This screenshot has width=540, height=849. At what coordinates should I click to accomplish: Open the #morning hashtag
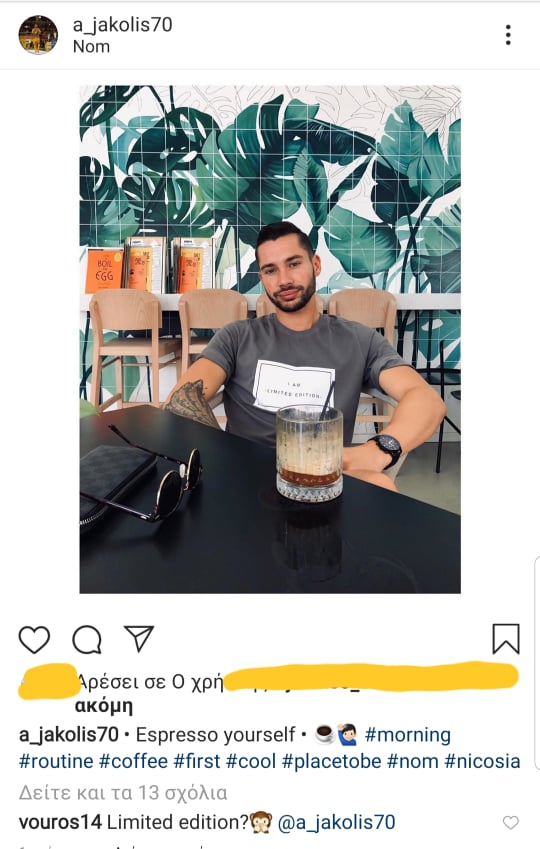click(407, 735)
